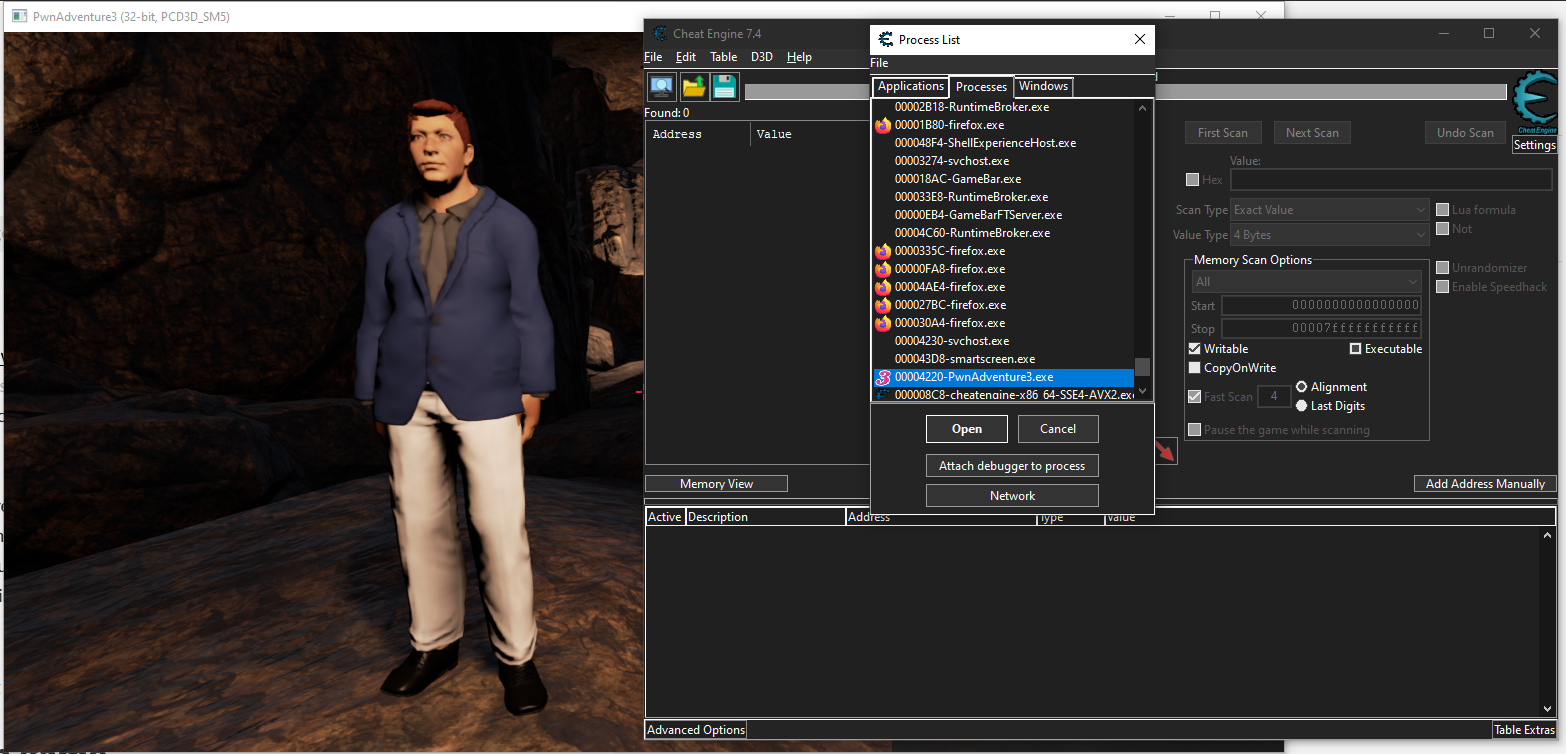Click firefox icon of 000030A4 process

click(883, 323)
